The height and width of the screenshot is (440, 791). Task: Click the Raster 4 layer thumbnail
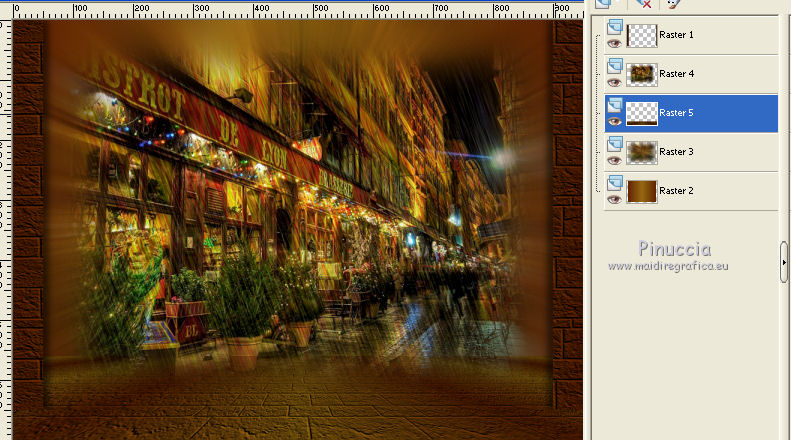click(x=641, y=74)
